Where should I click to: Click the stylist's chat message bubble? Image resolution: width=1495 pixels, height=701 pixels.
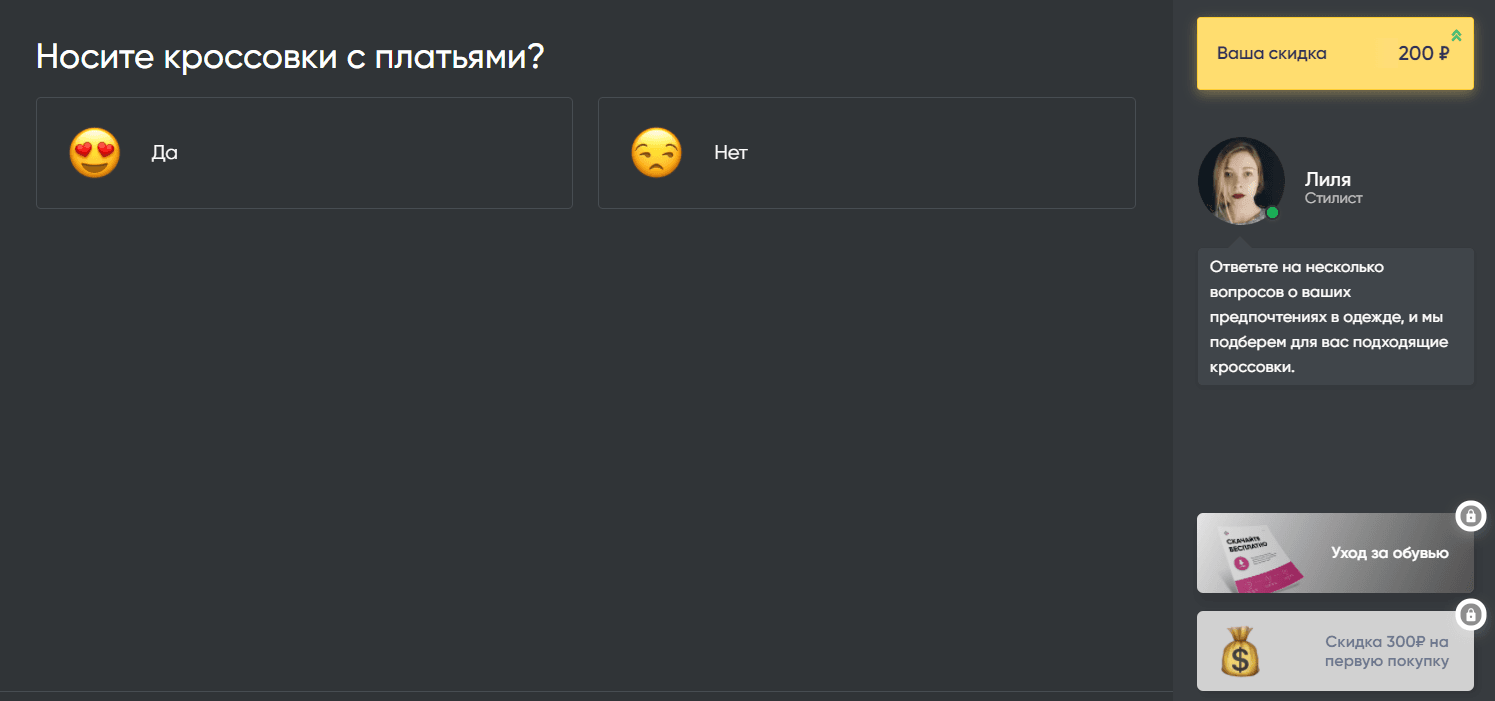(x=1335, y=316)
